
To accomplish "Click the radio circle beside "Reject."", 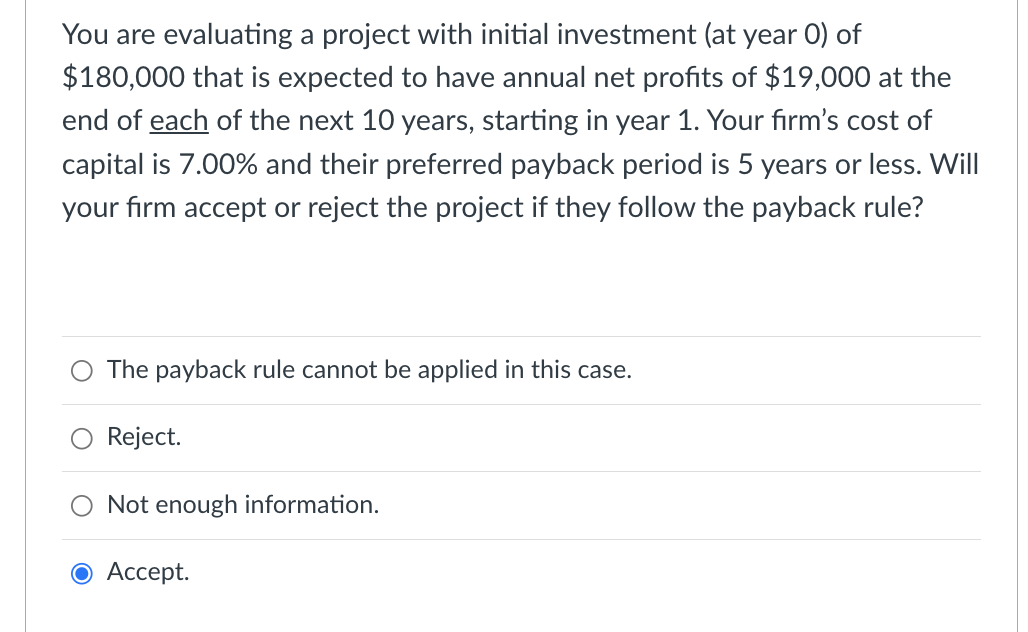I will point(82,437).
